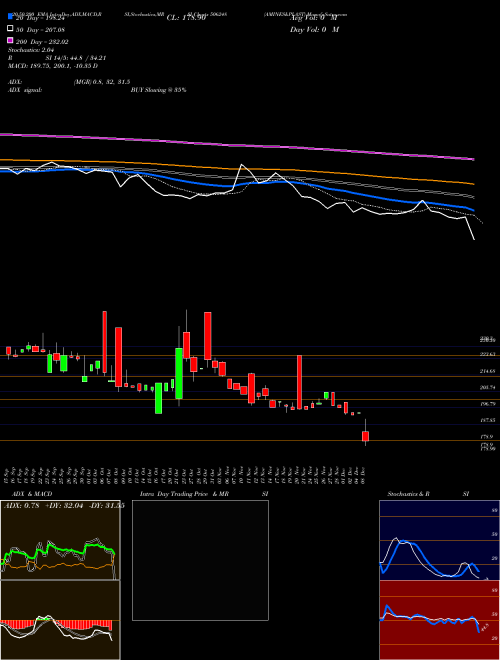Image resolution: width=500 pixels, height=660 pixels.
Task: Select the 'Stochastics: 2.04' value
Action: tap(31, 50)
